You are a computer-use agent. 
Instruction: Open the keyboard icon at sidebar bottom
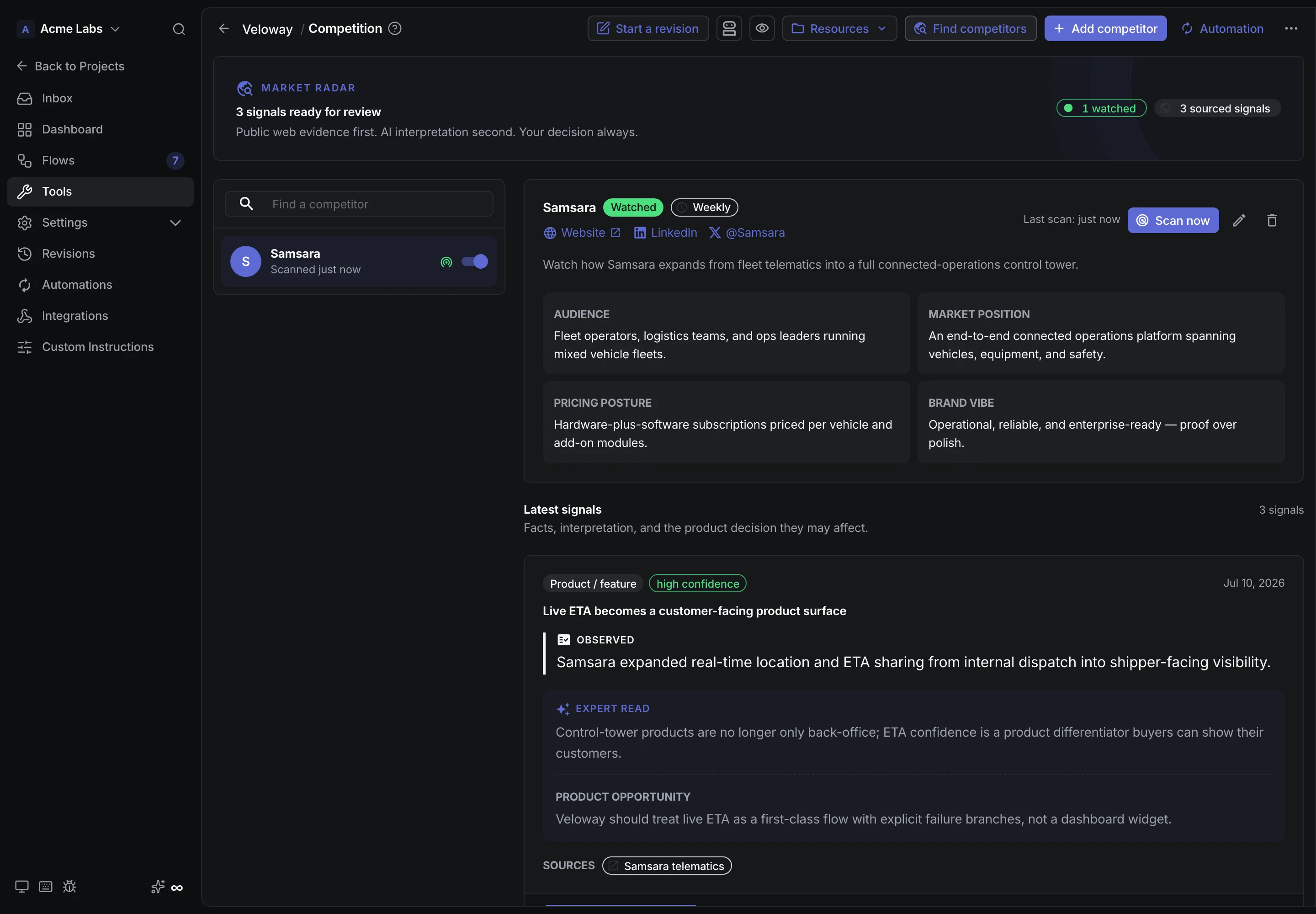pyautogui.click(x=45, y=887)
